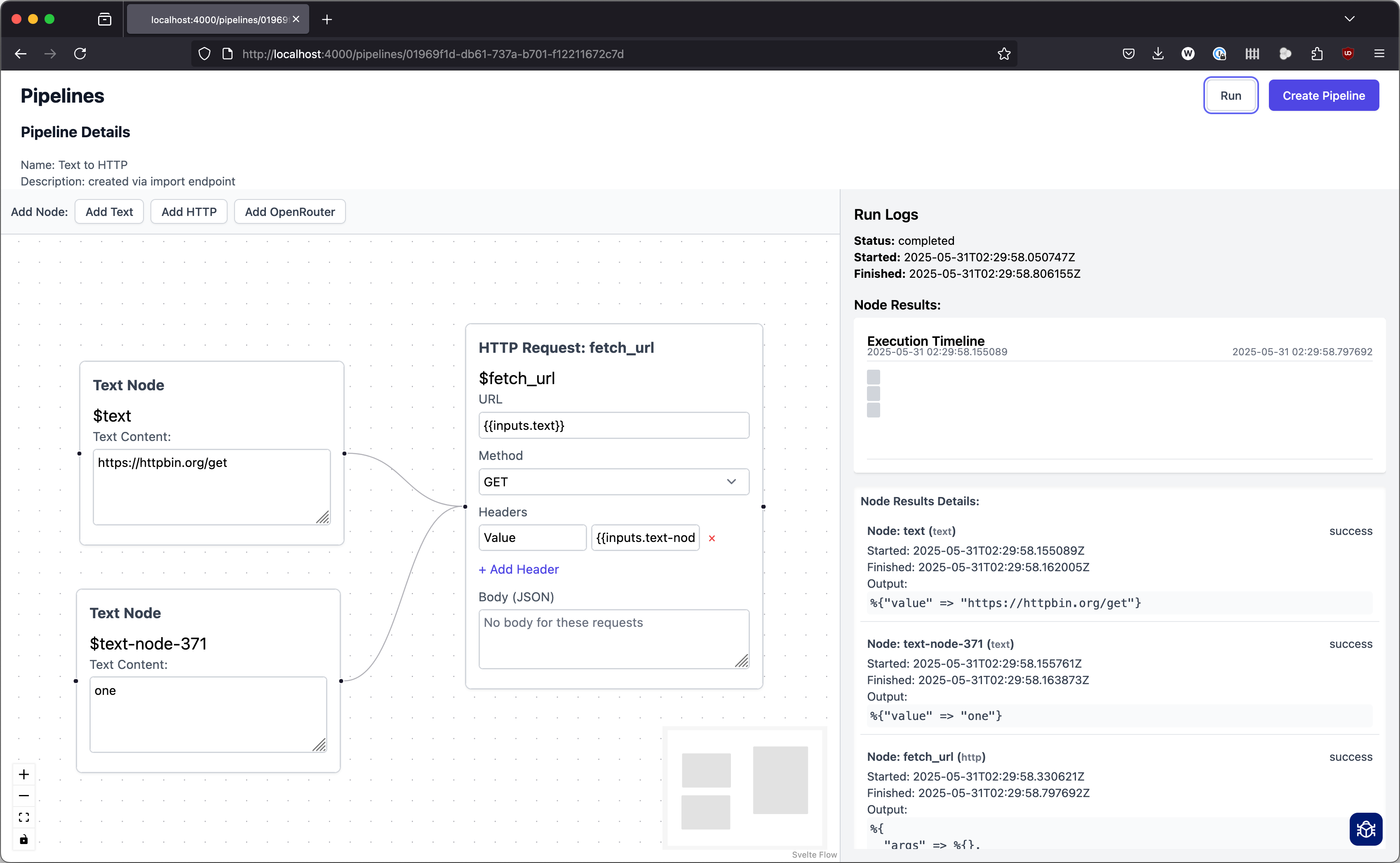Image resolution: width=1400 pixels, height=863 pixels.
Task: Click the $text node output handle
Action: click(344, 454)
